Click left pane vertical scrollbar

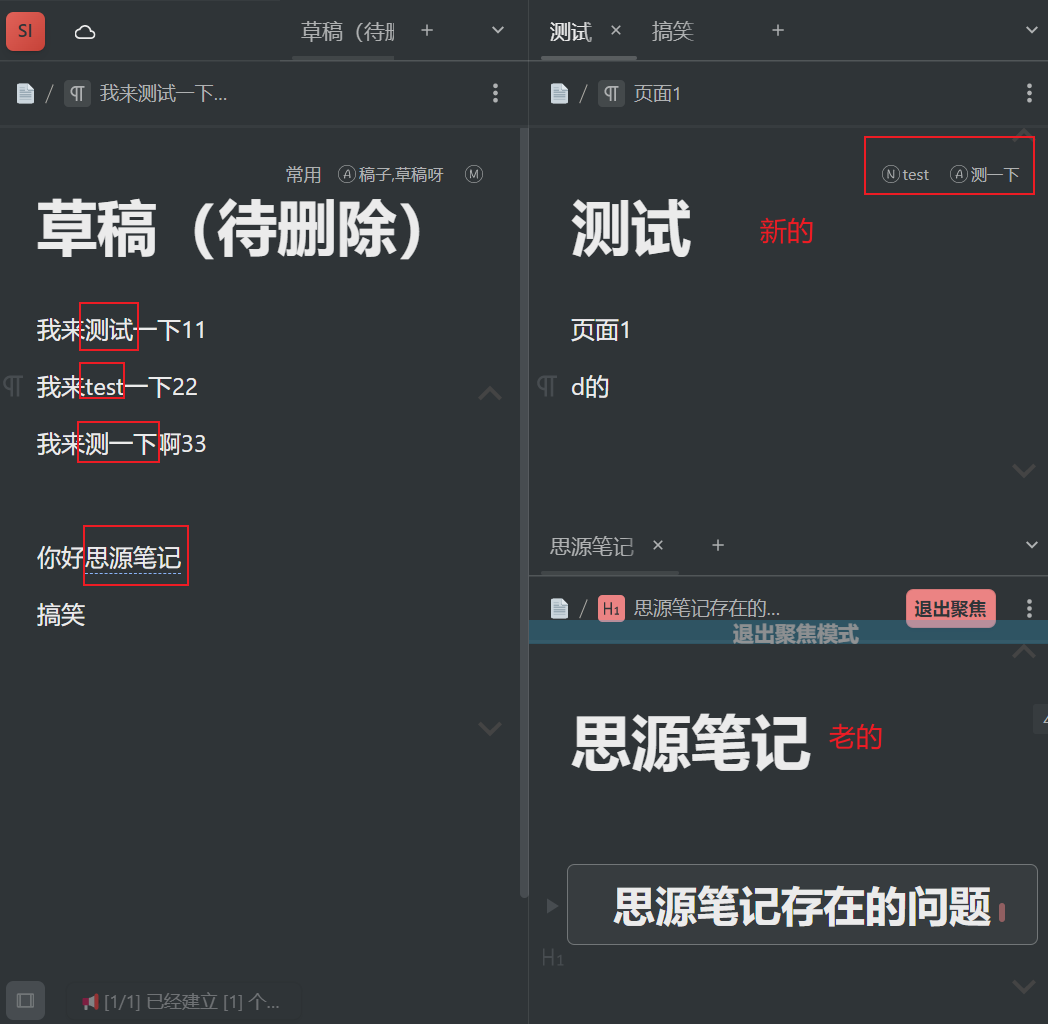524,512
